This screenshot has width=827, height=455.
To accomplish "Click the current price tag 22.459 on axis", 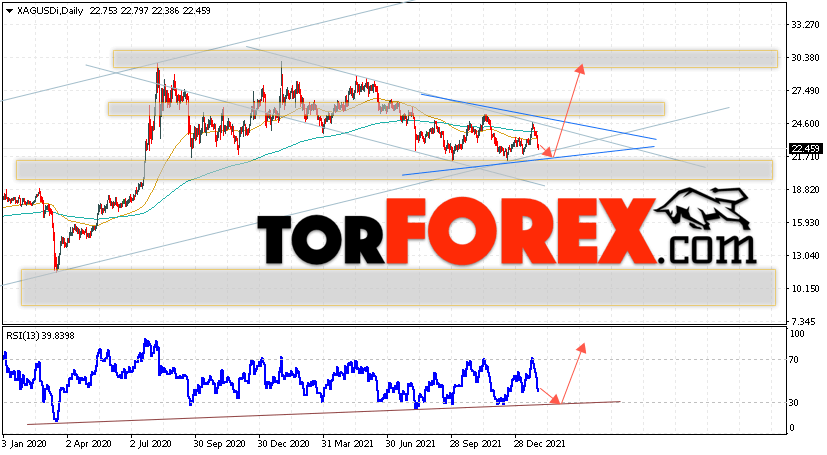I will [805, 149].
